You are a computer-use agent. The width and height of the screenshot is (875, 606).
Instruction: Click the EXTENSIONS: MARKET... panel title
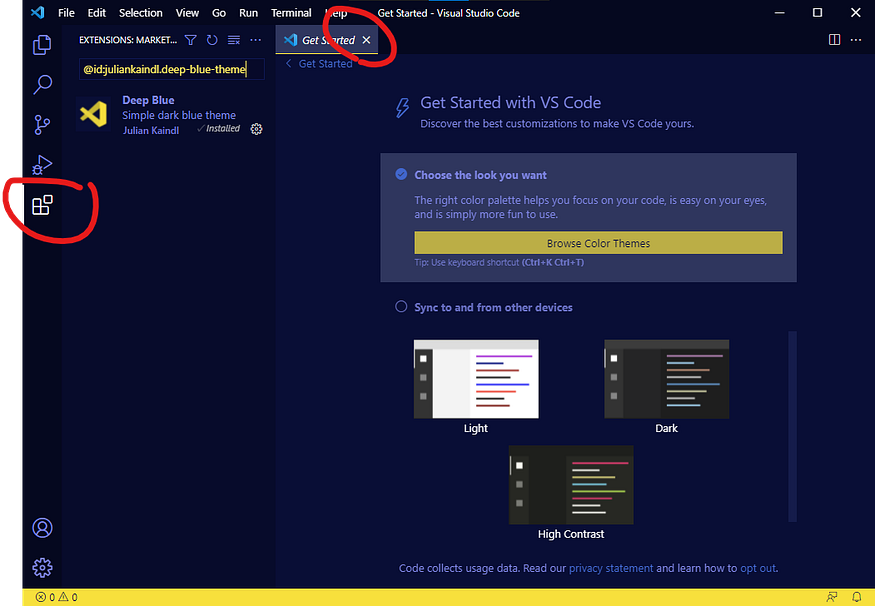[128, 40]
